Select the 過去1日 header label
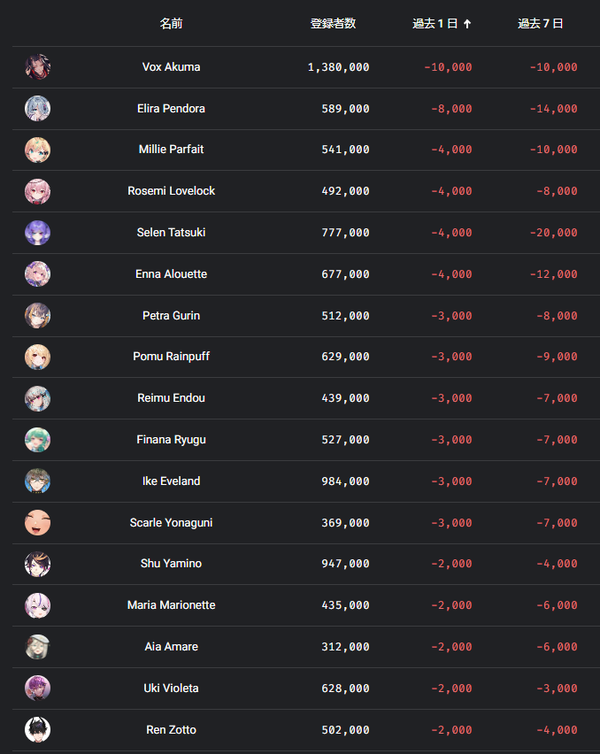This screenshot has width=600, height=754. click(x=435, y=23)
